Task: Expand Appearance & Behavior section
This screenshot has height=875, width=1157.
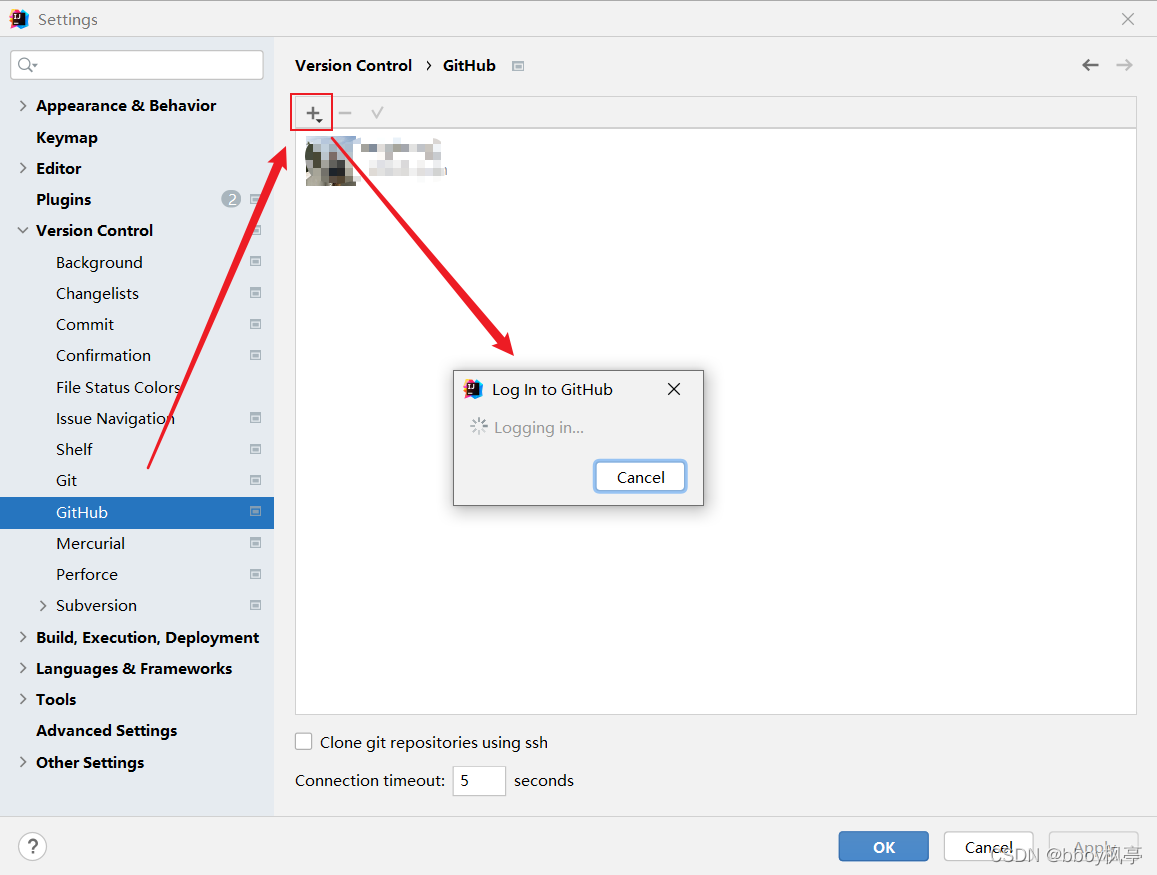Action: tap(23, 106)
